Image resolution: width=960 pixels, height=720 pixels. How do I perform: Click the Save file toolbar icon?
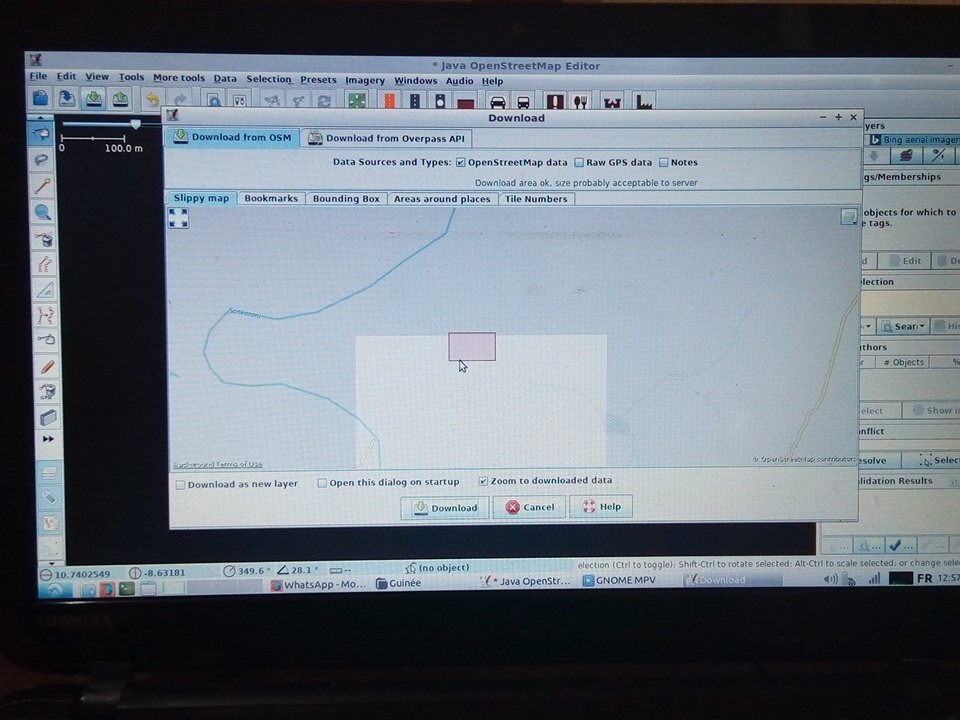66,98
